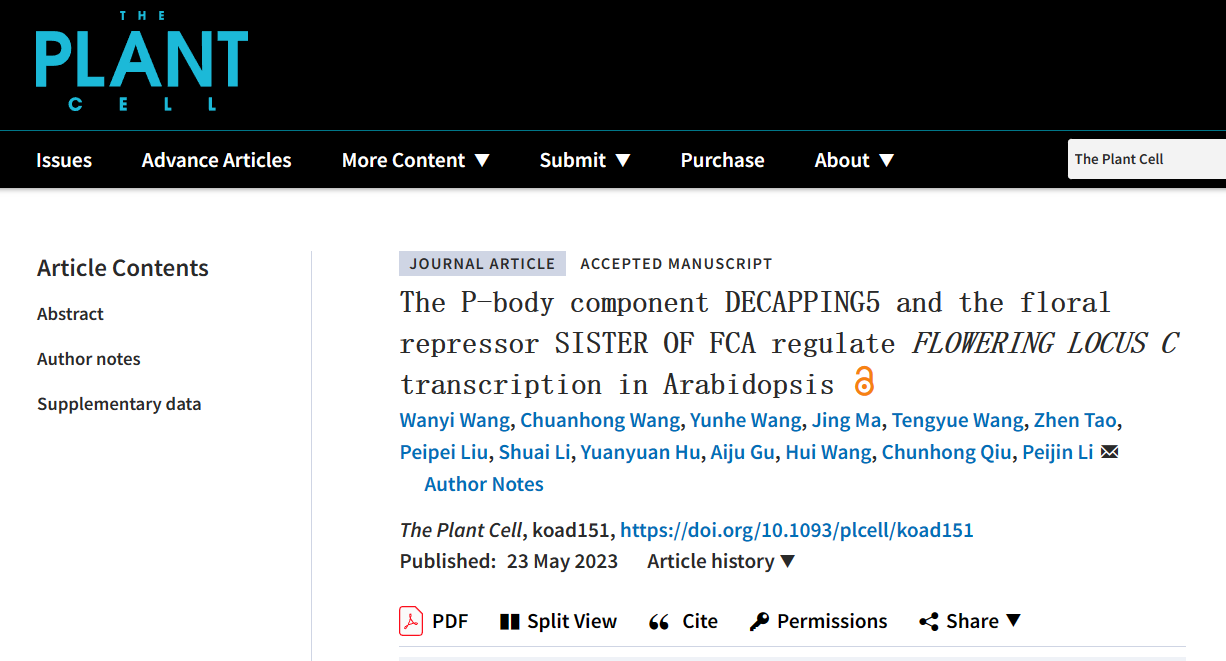Viewport: 1226px width, 661px height.
Task: Click the orange open access lock icon
Action: [x=864, y=382]
